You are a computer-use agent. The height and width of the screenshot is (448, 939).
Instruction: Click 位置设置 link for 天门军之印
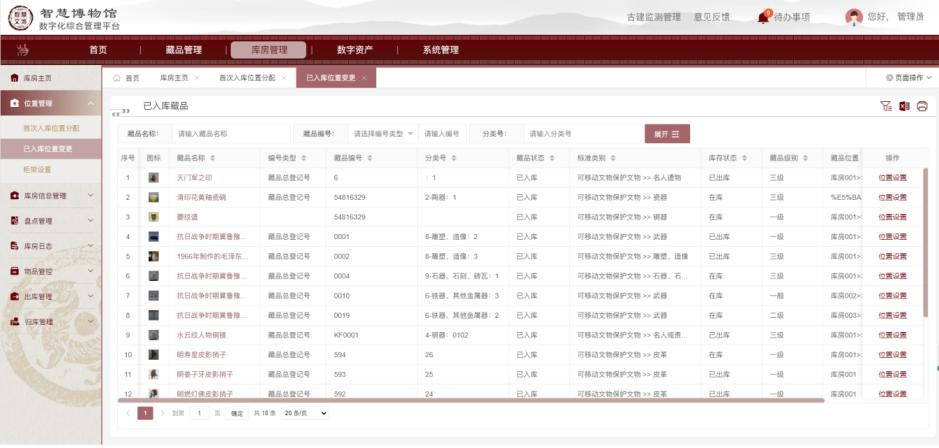point(892,177)
